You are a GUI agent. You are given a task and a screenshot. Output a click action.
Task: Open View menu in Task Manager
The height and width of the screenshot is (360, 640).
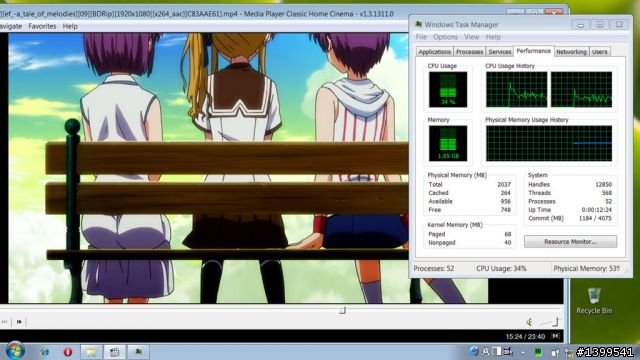coord(471,37)
